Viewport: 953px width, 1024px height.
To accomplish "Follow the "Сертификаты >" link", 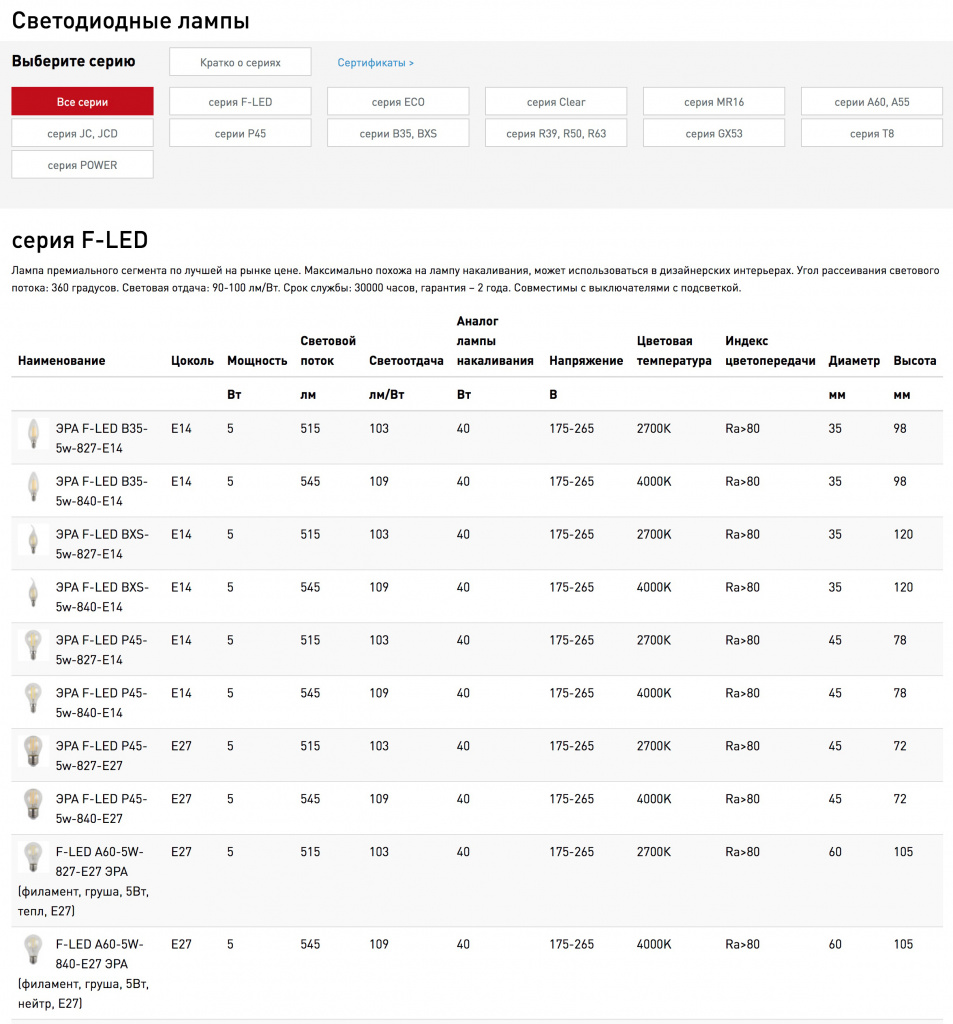I will click(x=376, y=63).
